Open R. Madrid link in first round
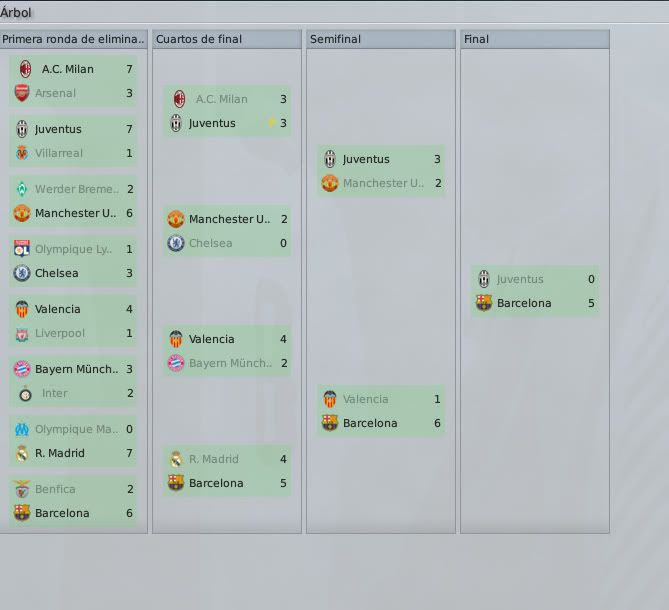Image resolution: width=669 pixels, height=610 pixels. tap(60, 453)
